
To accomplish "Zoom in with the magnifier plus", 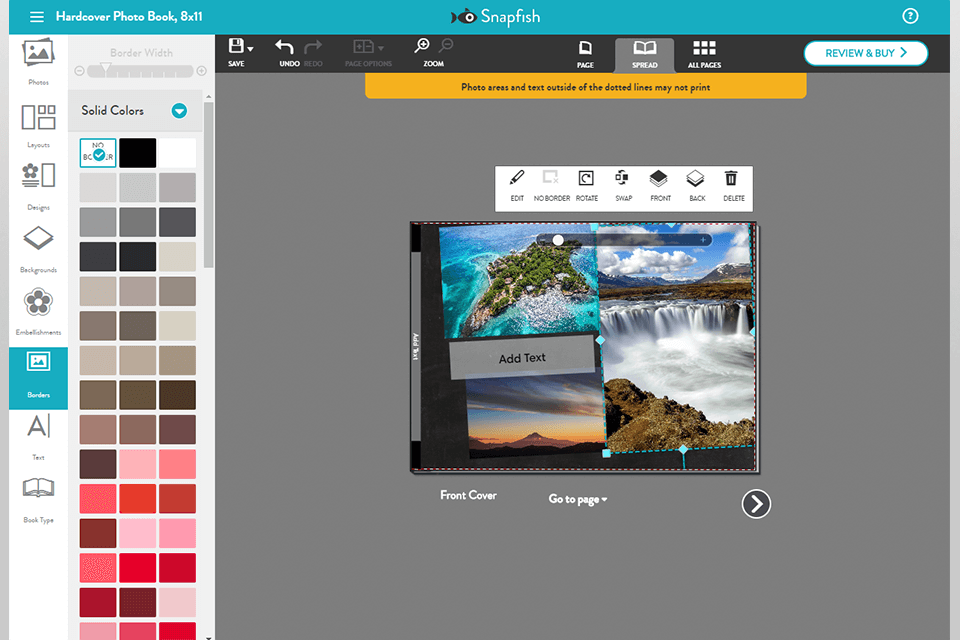I will pyautogui.click(x=422, y=45).
